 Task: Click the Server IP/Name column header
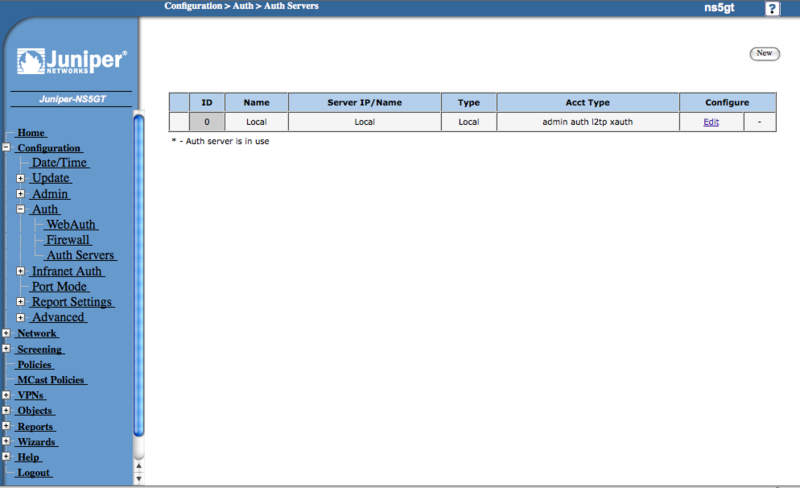[x=364, y=103]
